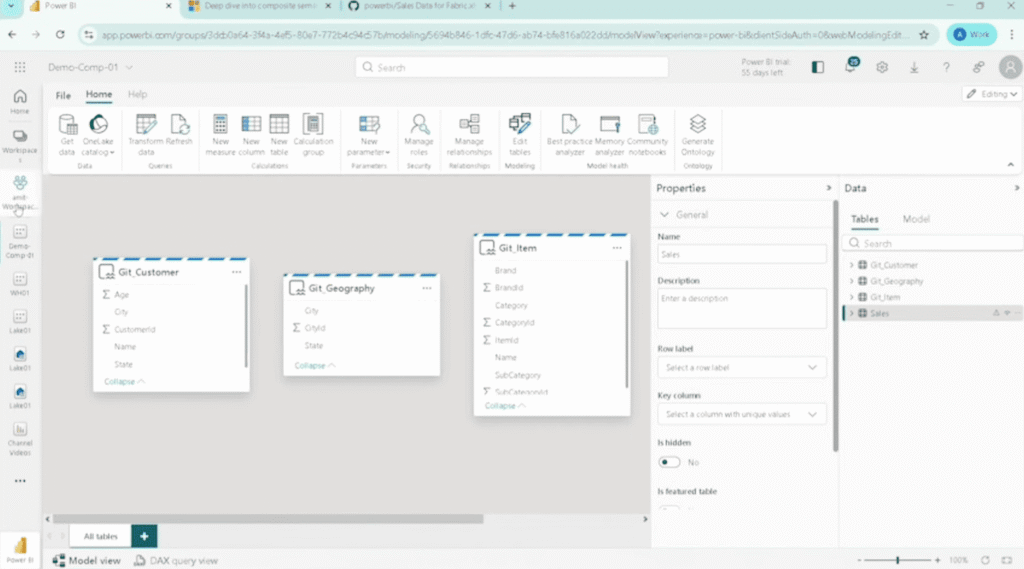Open the Row label dropdown
Screen dimensions: 1024x569
(x=741, y=368)
